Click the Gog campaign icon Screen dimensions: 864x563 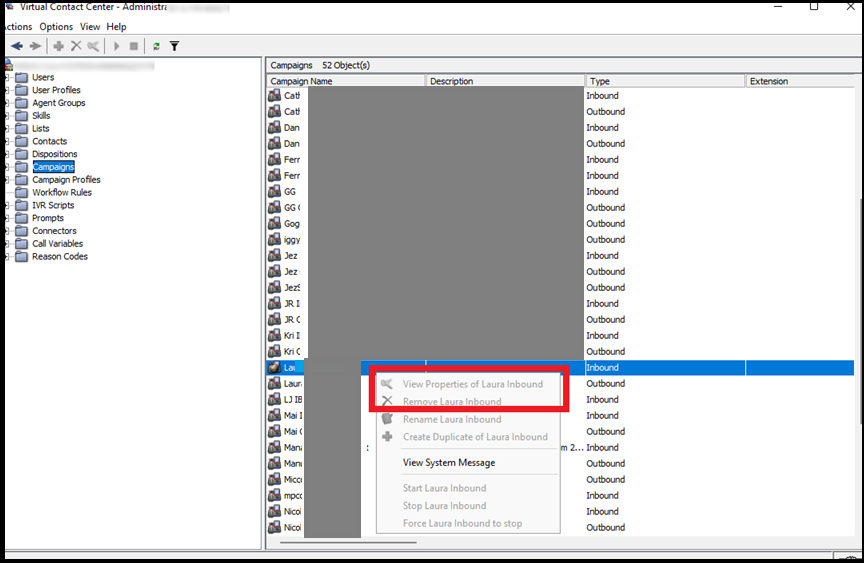(274, 224)
